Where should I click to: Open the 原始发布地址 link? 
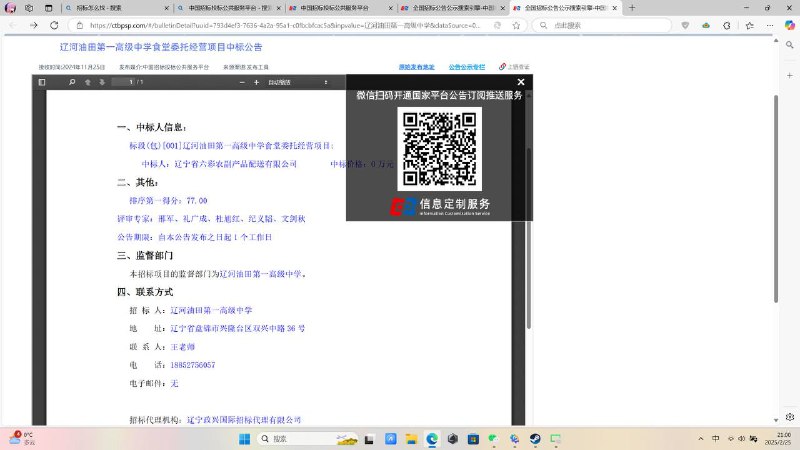(x=417, y=67)
